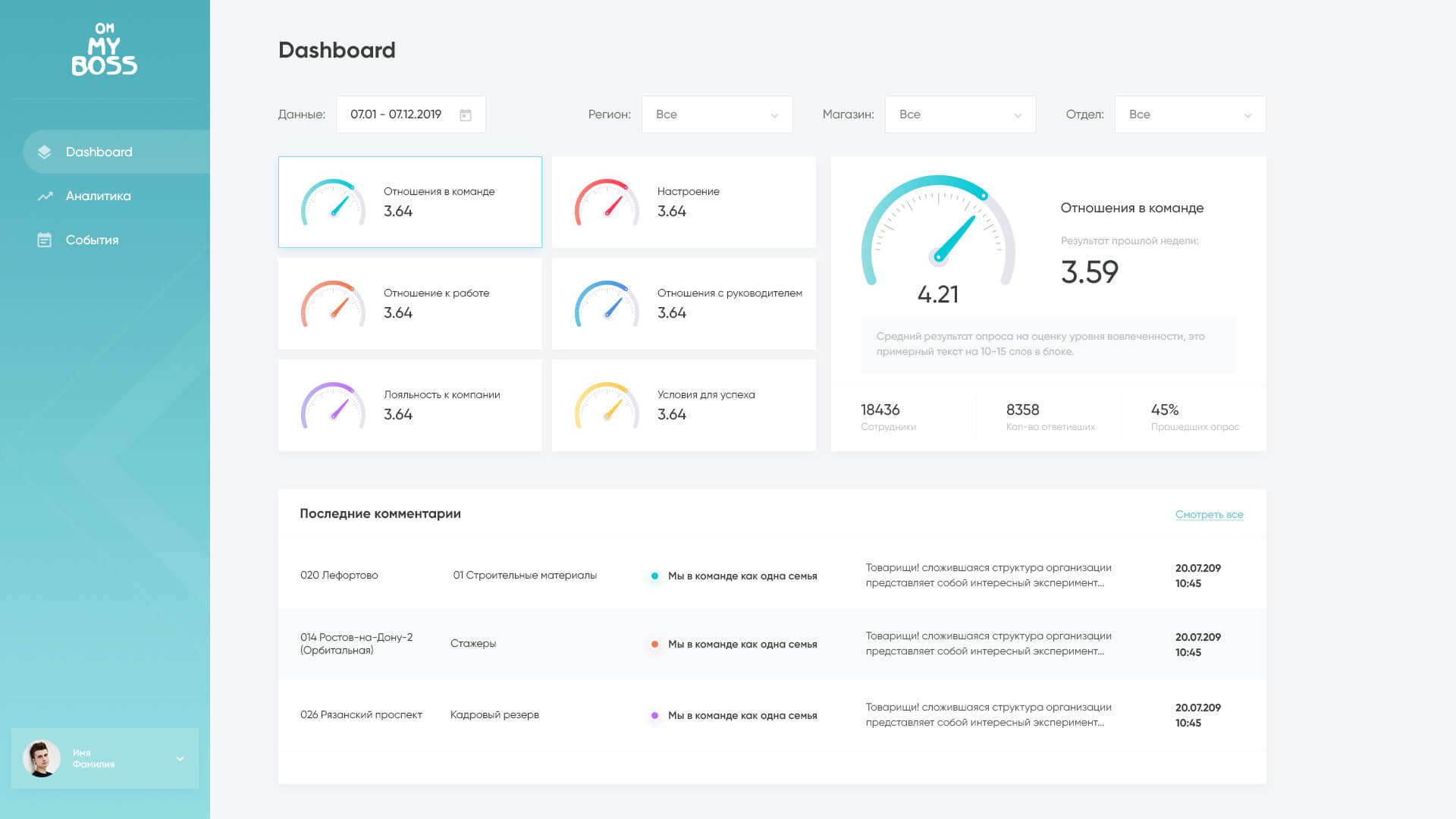
Task: Click the 026 Рязанский проспект store
Action: (361, 714)
